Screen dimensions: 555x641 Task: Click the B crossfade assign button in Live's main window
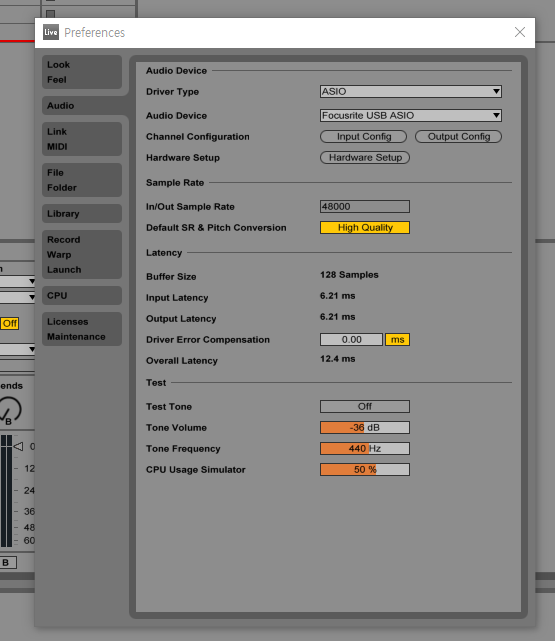(7, 563)
